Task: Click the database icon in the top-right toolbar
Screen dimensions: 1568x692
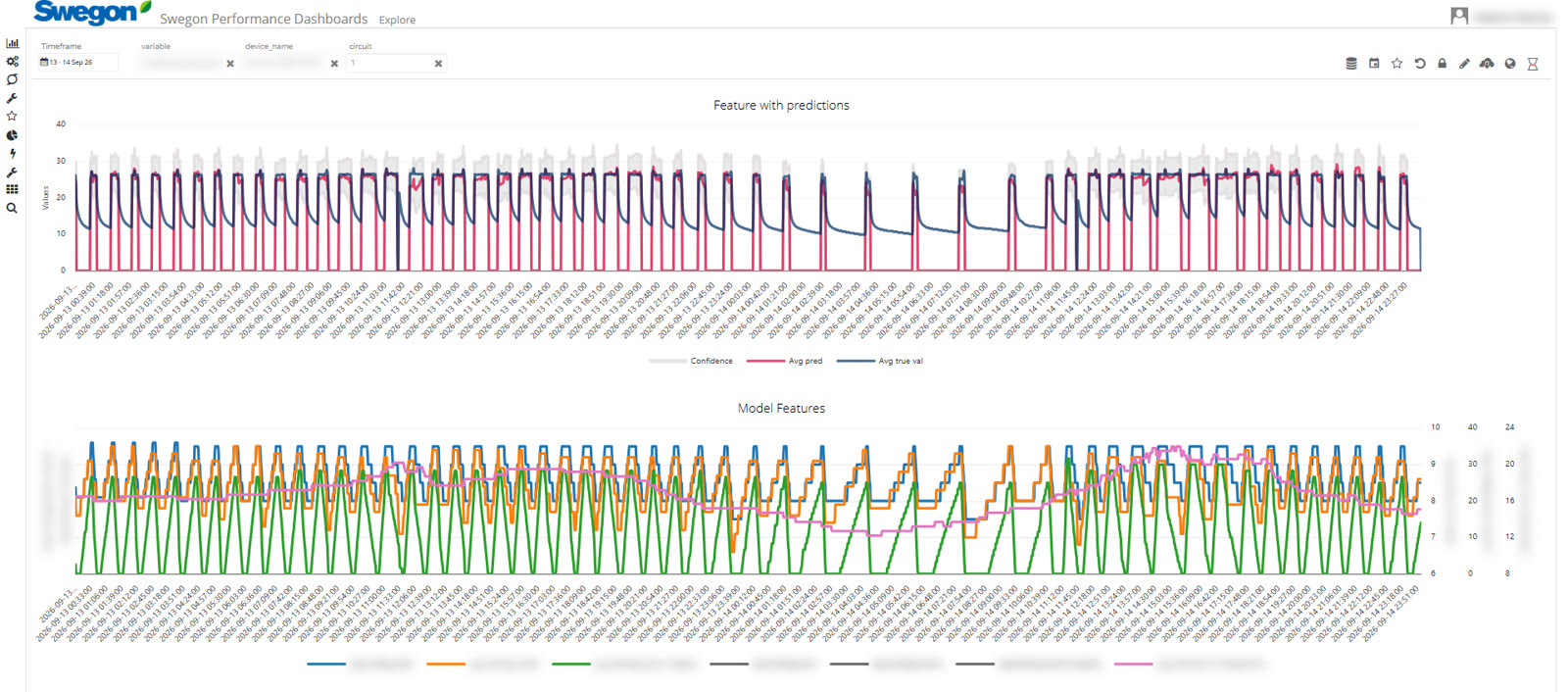Action: (1351, 64)
